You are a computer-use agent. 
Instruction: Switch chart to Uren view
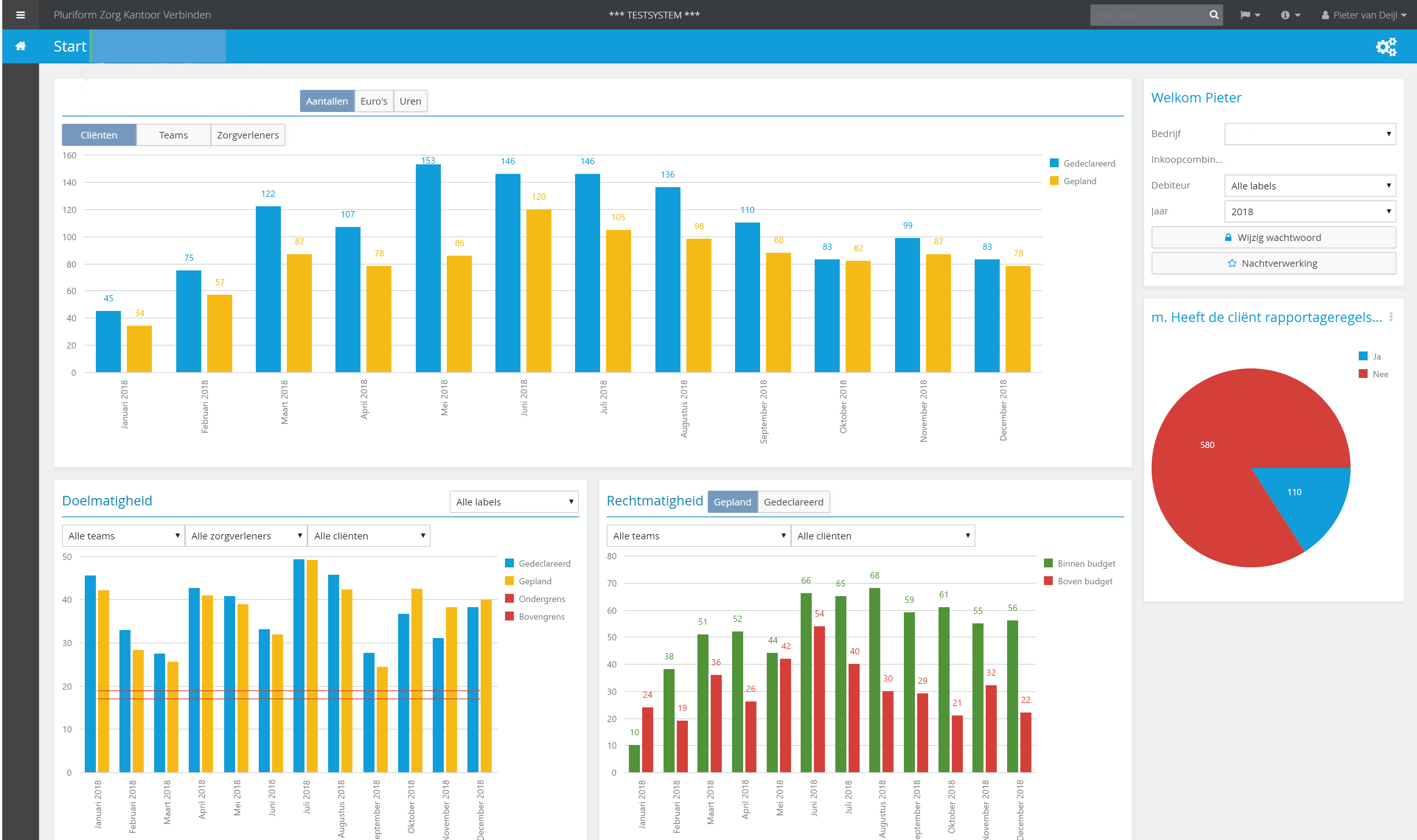tap(410, 101)
